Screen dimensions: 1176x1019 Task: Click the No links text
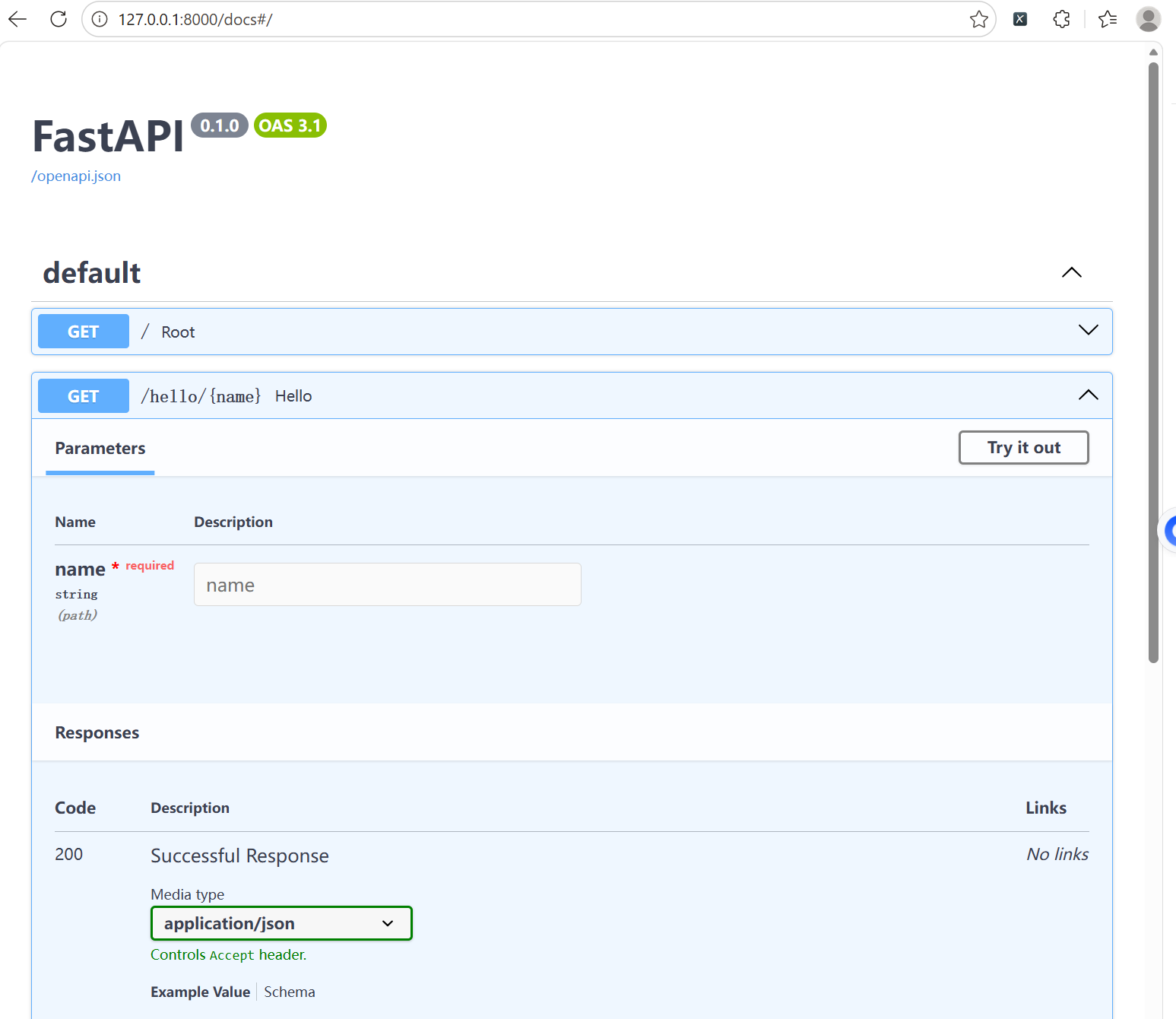click(x=1057, y=854)
